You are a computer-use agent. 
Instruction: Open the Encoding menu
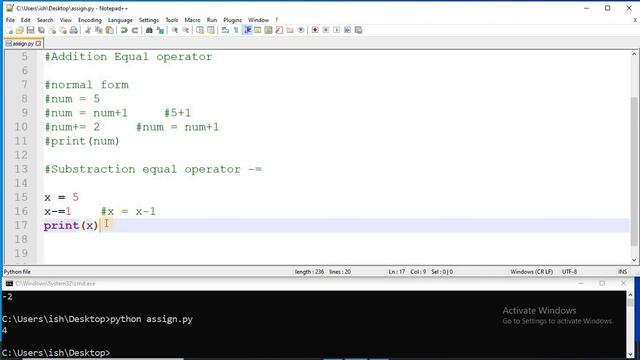89,20
